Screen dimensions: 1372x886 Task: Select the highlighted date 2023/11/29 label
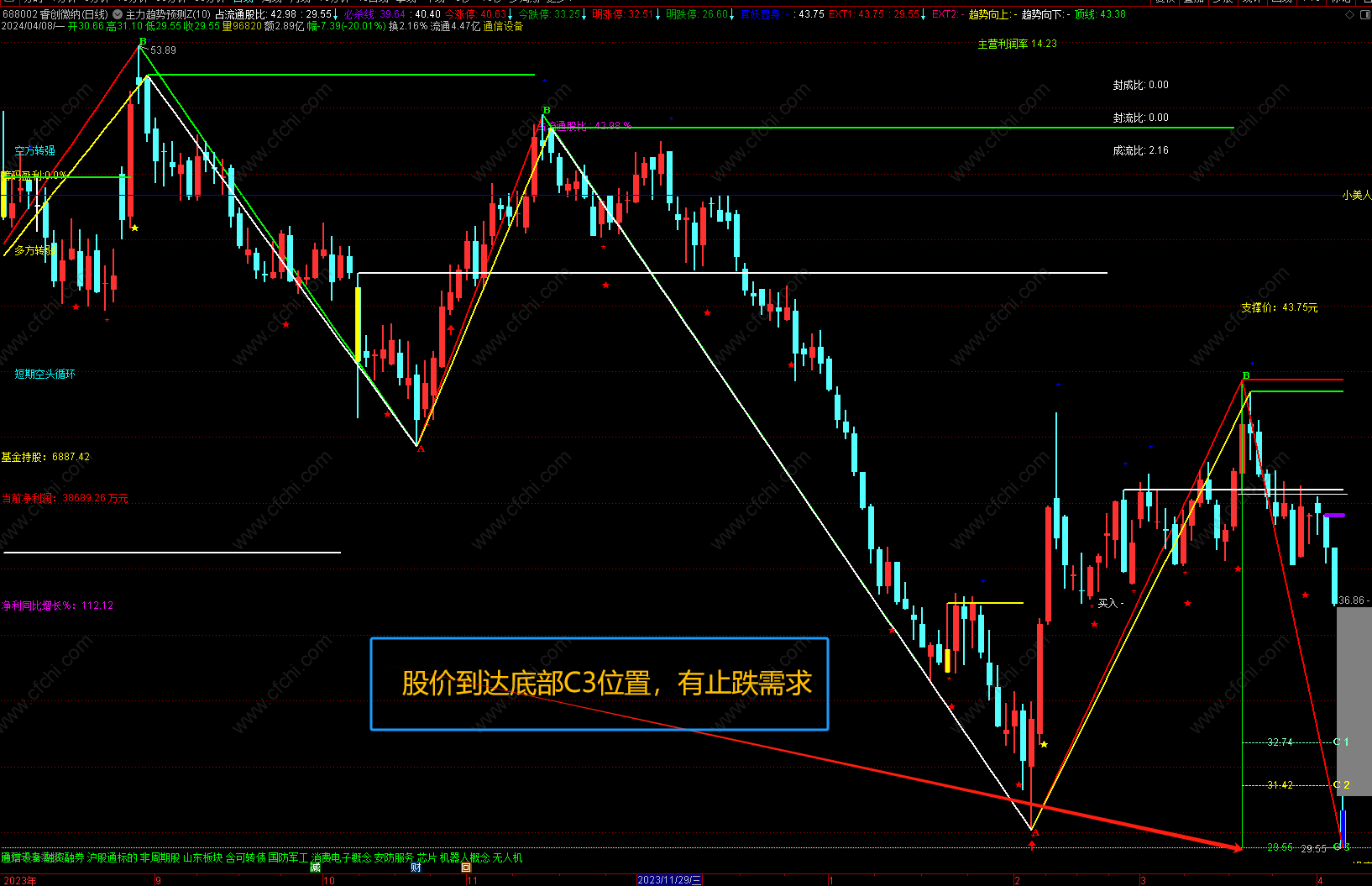[669, 880]
